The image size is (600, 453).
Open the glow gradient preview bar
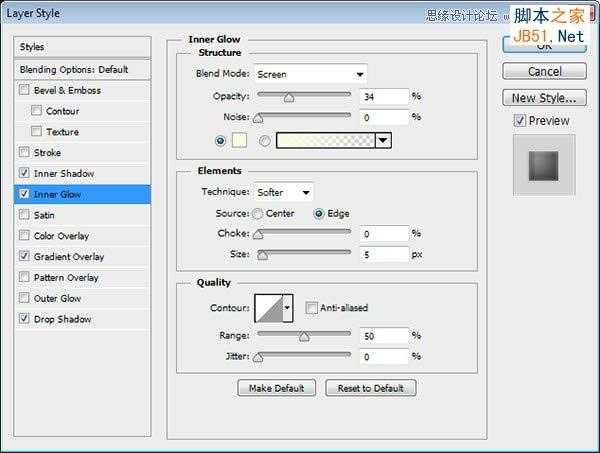click(x=326, y=140)
